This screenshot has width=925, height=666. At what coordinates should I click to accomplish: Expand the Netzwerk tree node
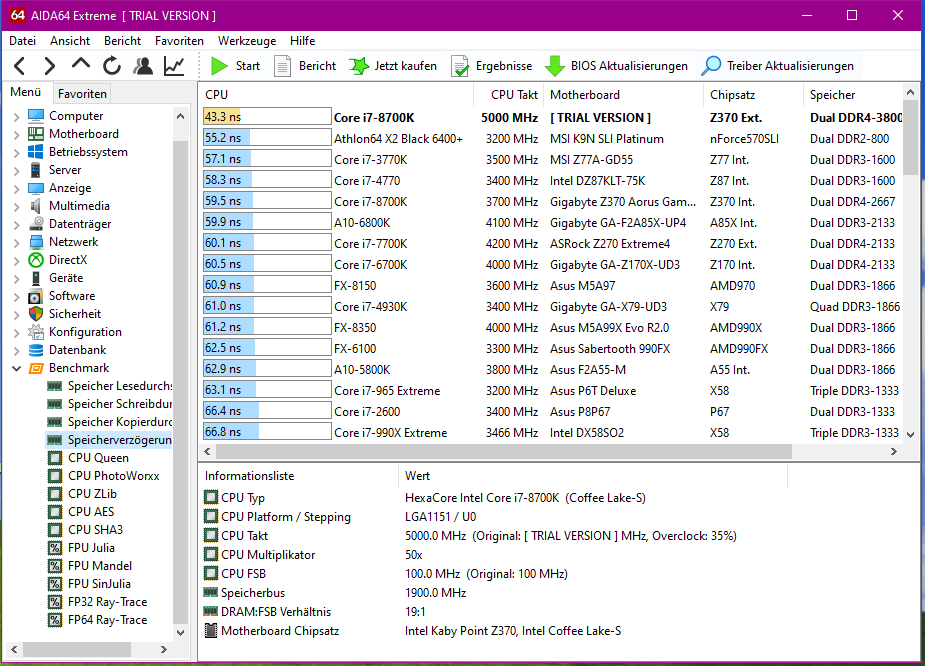[17, 242]
